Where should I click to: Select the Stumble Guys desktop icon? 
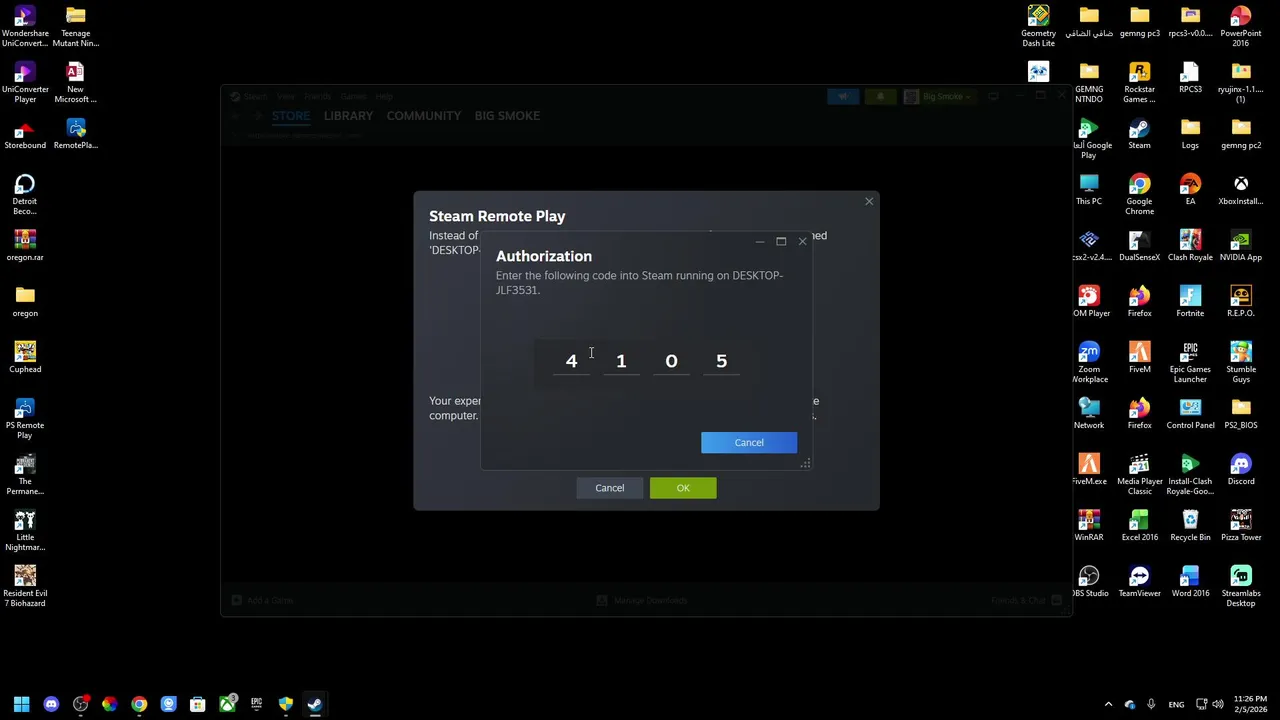click(1240, 363)
